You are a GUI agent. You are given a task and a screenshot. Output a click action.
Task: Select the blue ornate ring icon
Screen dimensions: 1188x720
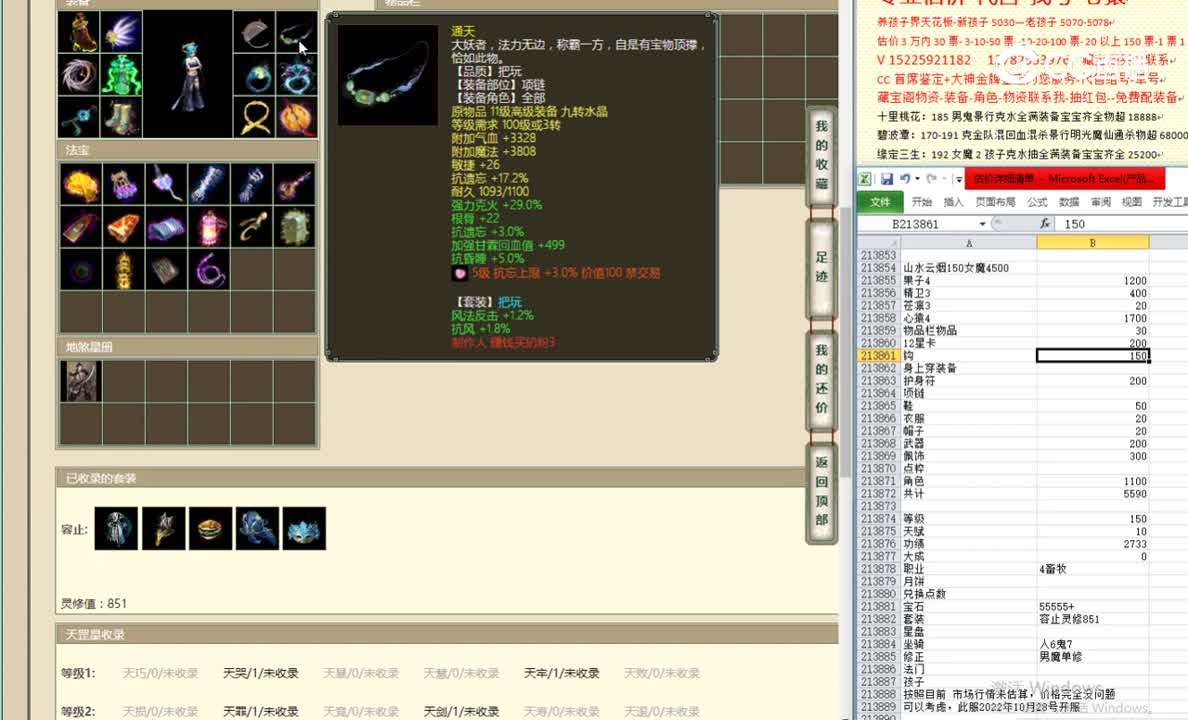coord(296,74)
